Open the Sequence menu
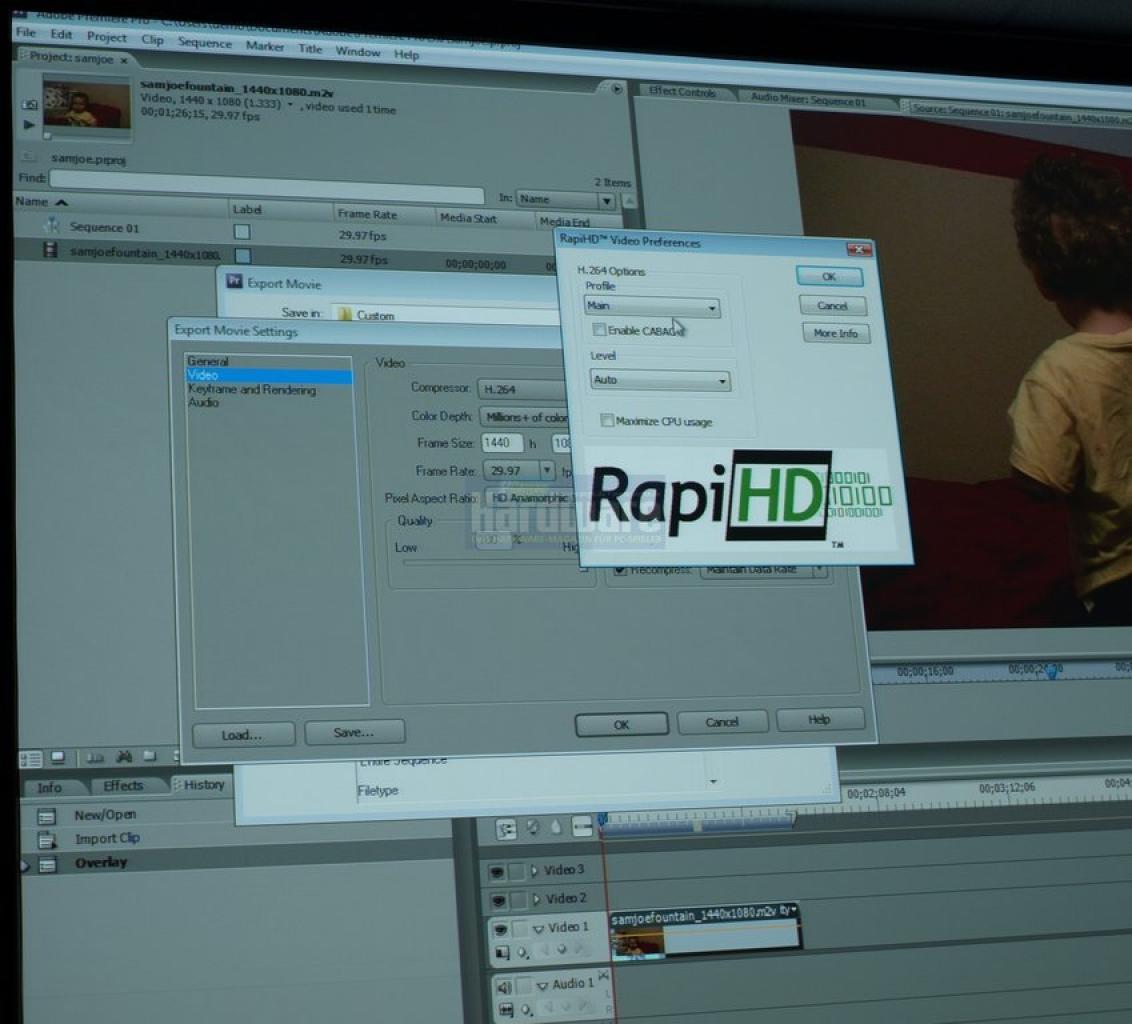The height and width of the screenshot is (1024, 1132). click(x=205, y=43)
